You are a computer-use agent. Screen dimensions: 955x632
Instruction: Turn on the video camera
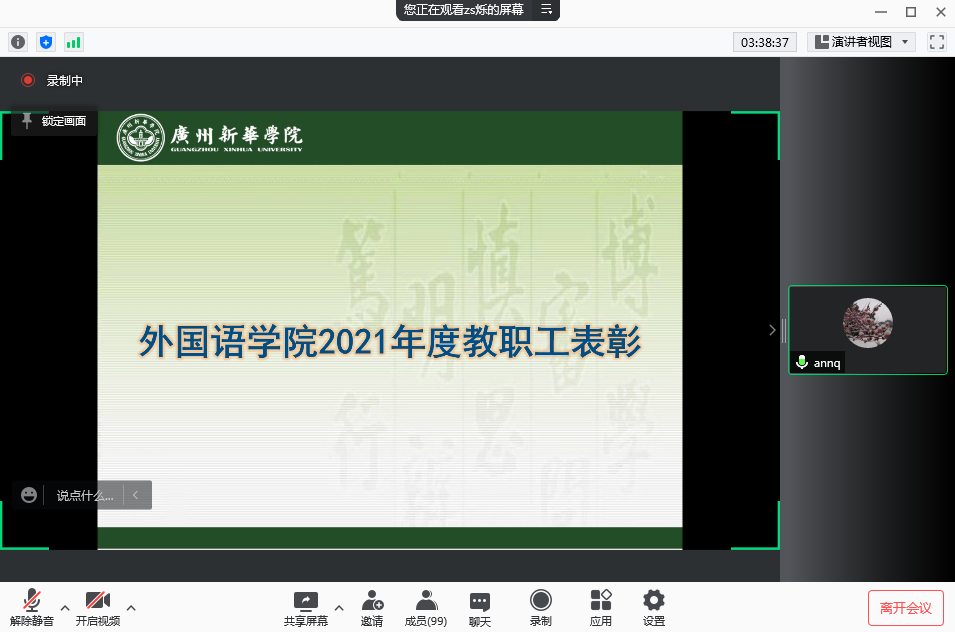click(x=97, y=607)
